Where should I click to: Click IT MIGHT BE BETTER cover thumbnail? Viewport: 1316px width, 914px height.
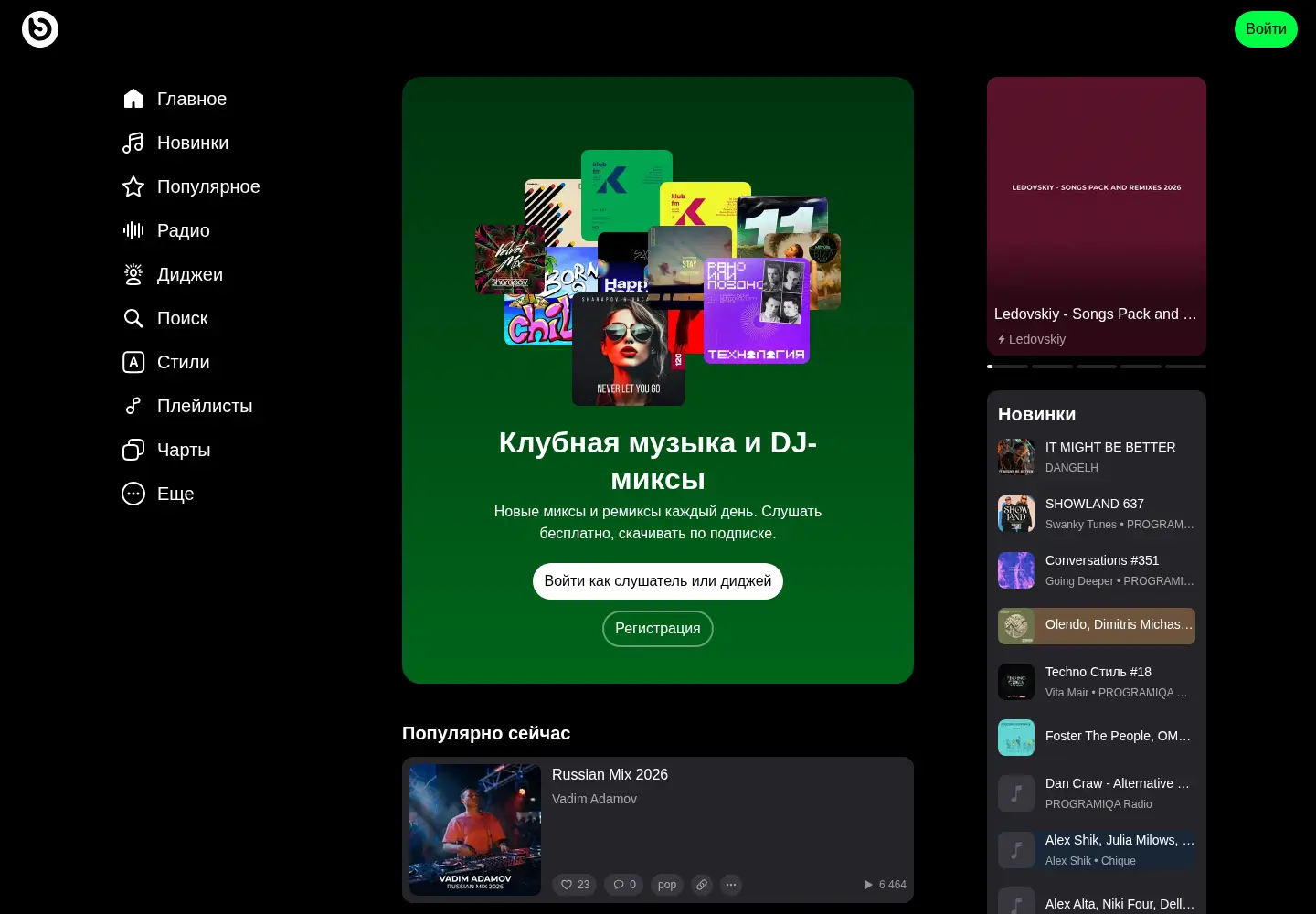tap(1016, 457)
